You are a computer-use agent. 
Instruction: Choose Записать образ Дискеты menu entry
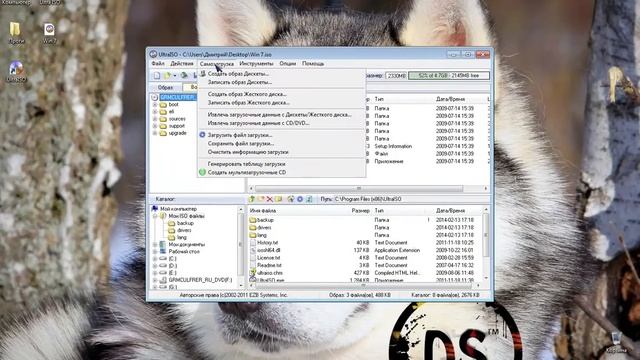point(281,82)
